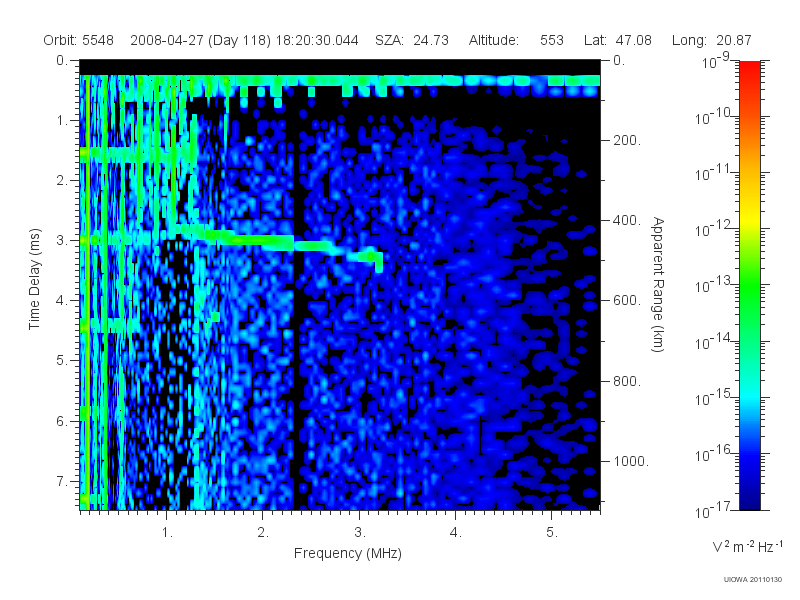The height and width of the screenshot is (600, 800).
Task: Click the '3.' tick on Time Delay axis
Action: click(62, 240)
